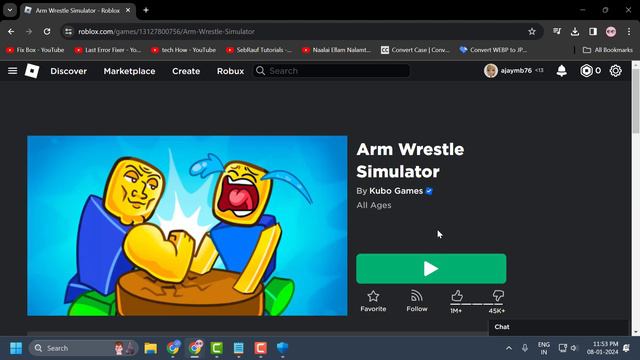Open the Robux balance icon
640x360 pixels.
(586, 71)
